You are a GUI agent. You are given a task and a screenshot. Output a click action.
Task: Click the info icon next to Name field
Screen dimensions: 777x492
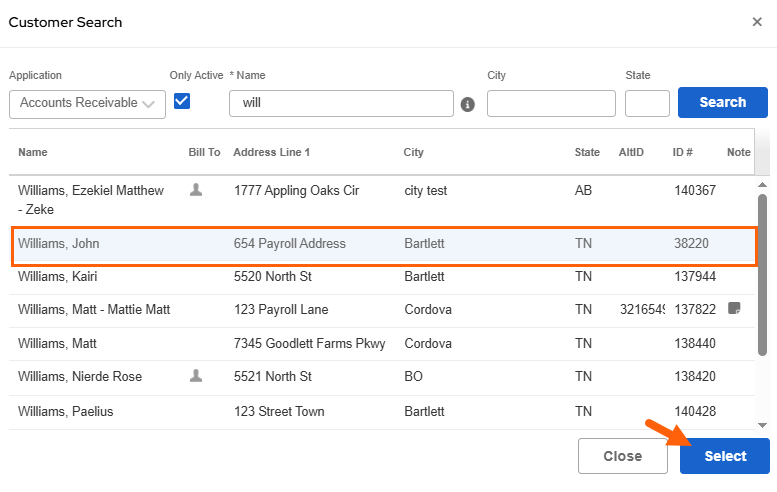[467, 104]
